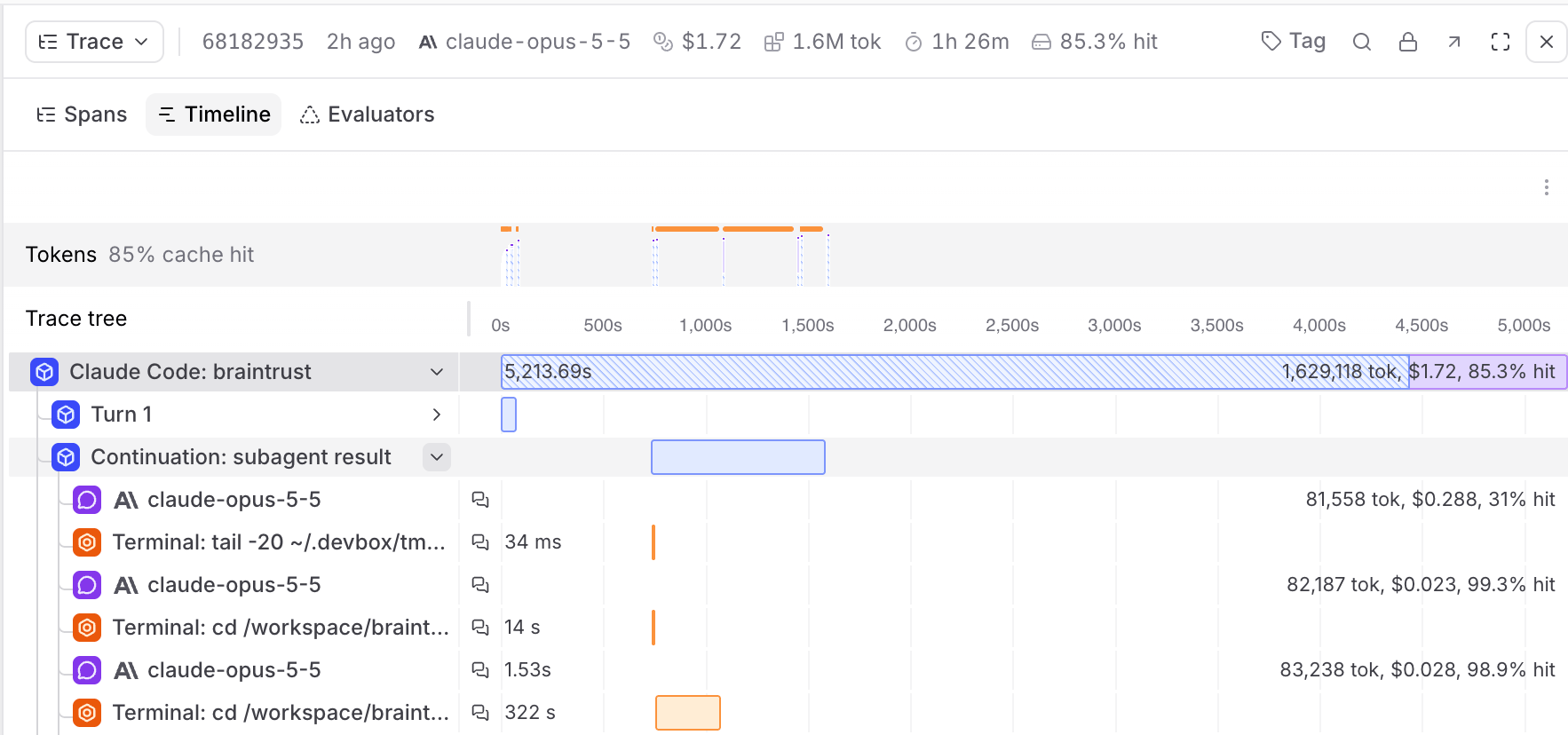Screen dimensions: 1568x735
Task: Click the 322 s Terminal span icon
Action: click(x=87, y=713)
